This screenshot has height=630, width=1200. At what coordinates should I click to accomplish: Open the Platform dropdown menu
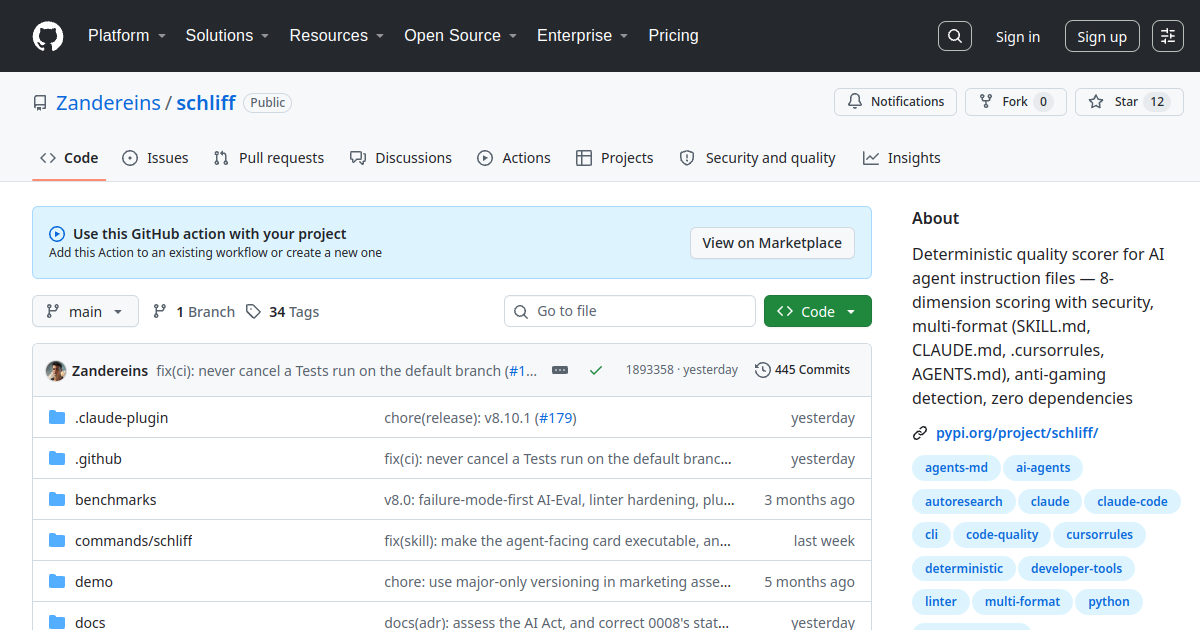coord(127,36)
